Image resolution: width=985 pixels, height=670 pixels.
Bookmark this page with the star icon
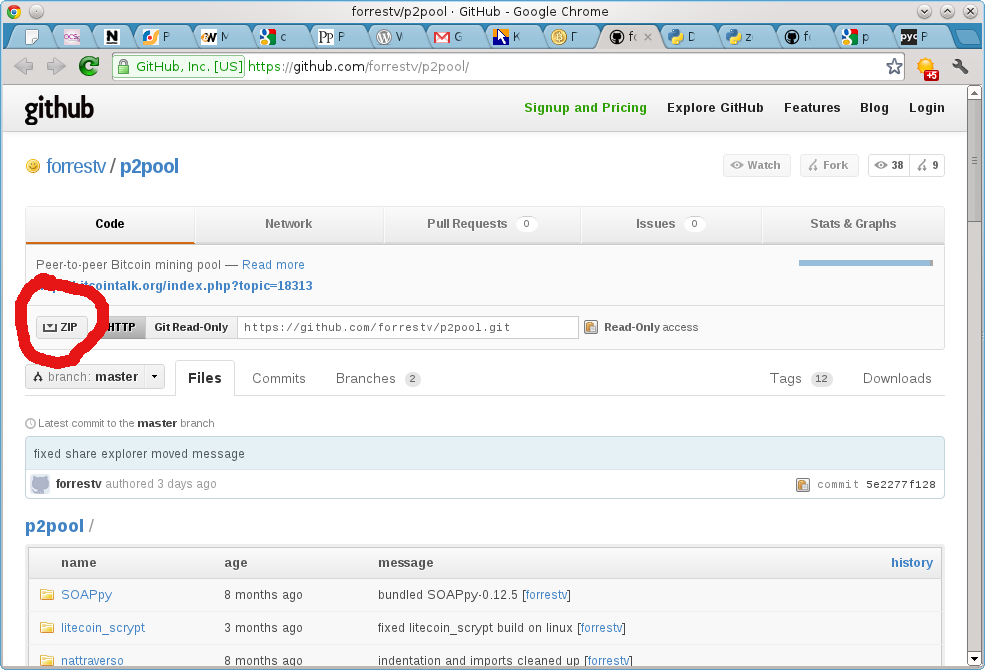tap(894, 66)
